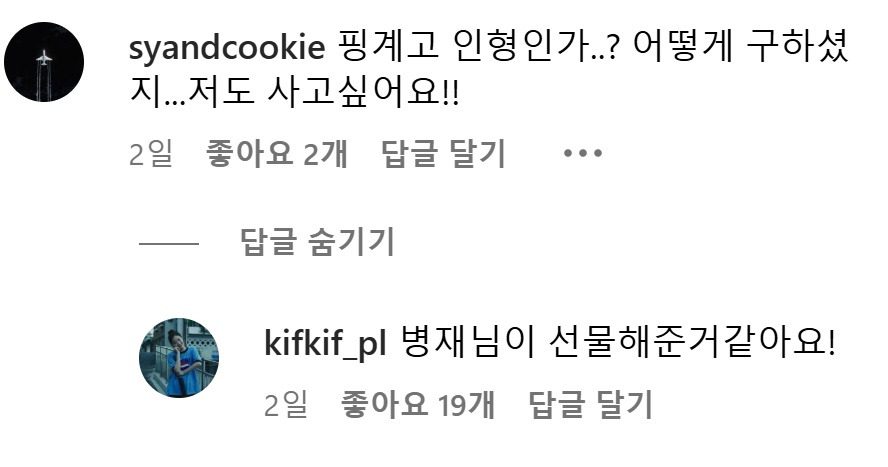
Task: Visit the syandcookie username link
Action: (227, 47)
